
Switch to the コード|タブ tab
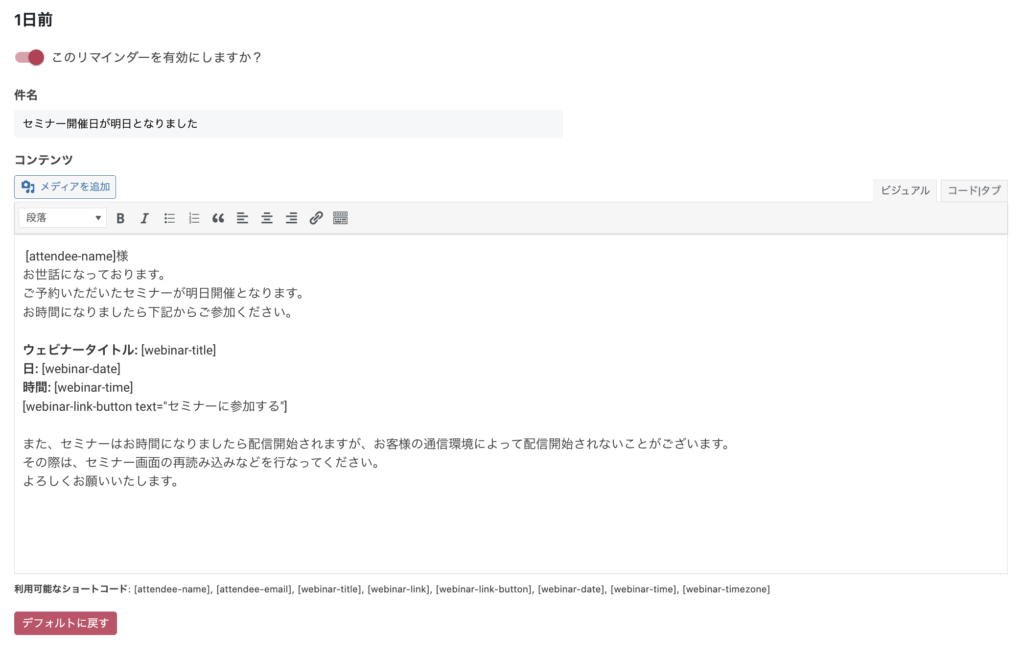click(974, 191)
